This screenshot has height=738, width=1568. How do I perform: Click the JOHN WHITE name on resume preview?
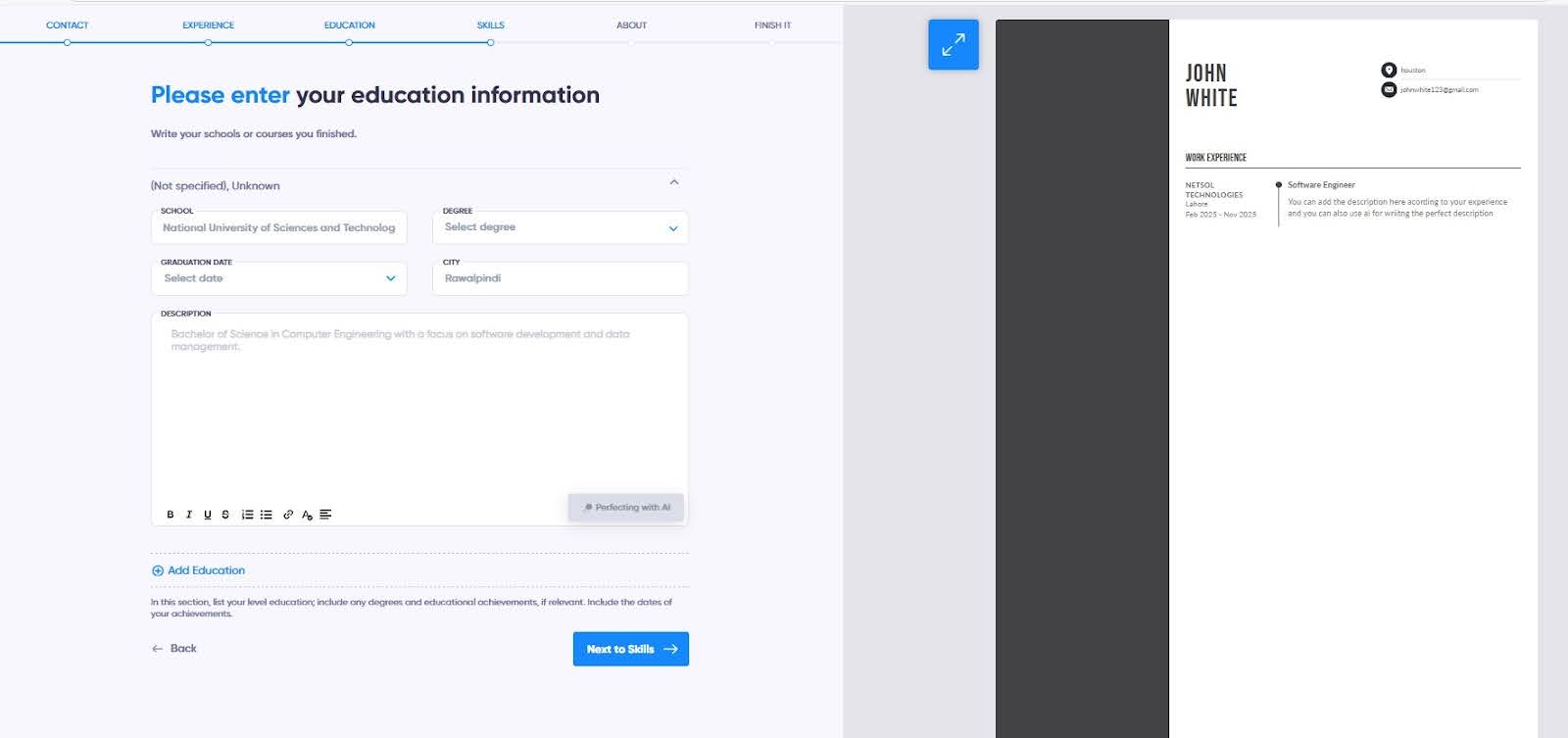point(1211,85)
